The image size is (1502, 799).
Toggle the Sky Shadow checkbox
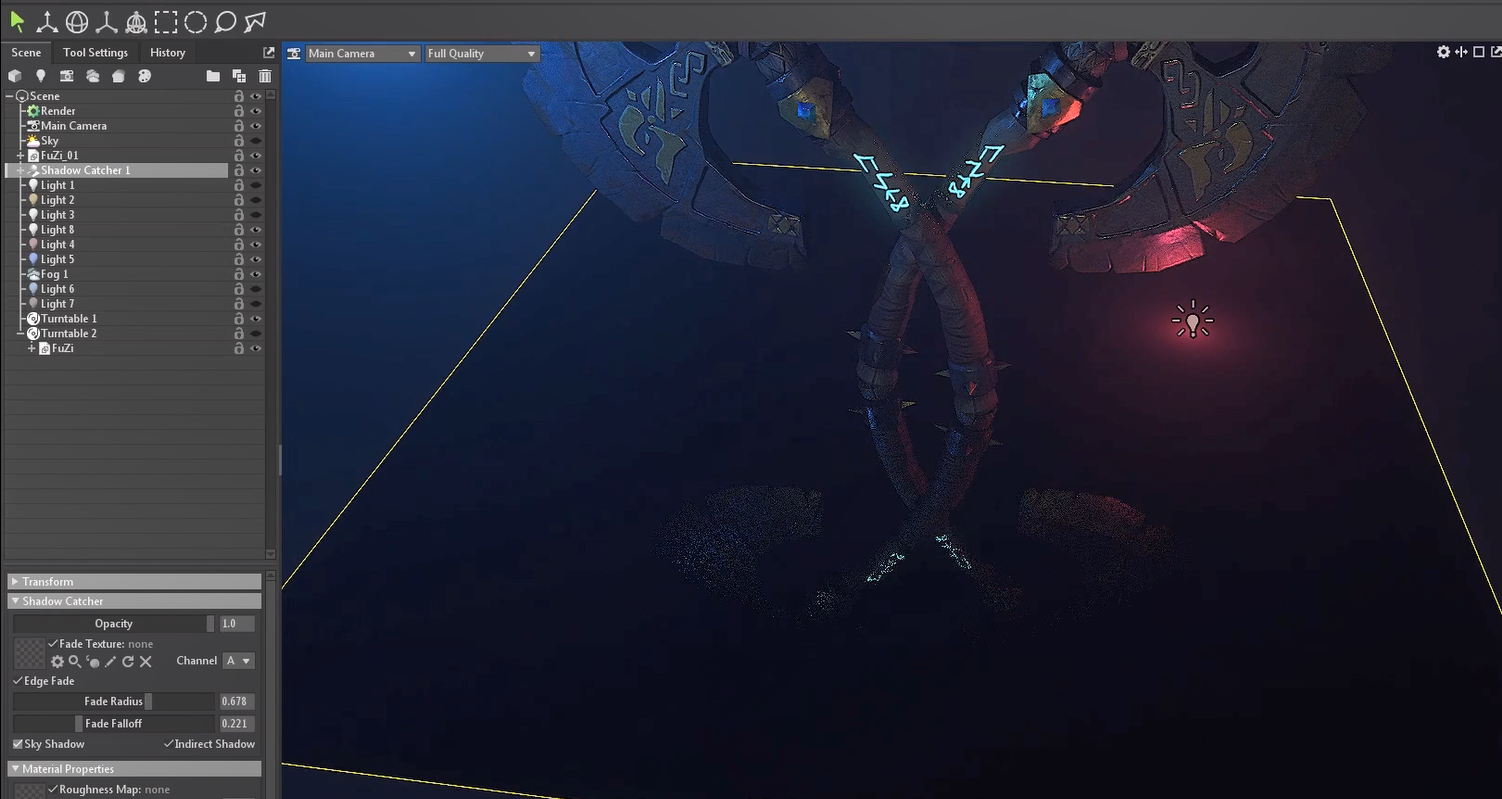coord(18,744)
